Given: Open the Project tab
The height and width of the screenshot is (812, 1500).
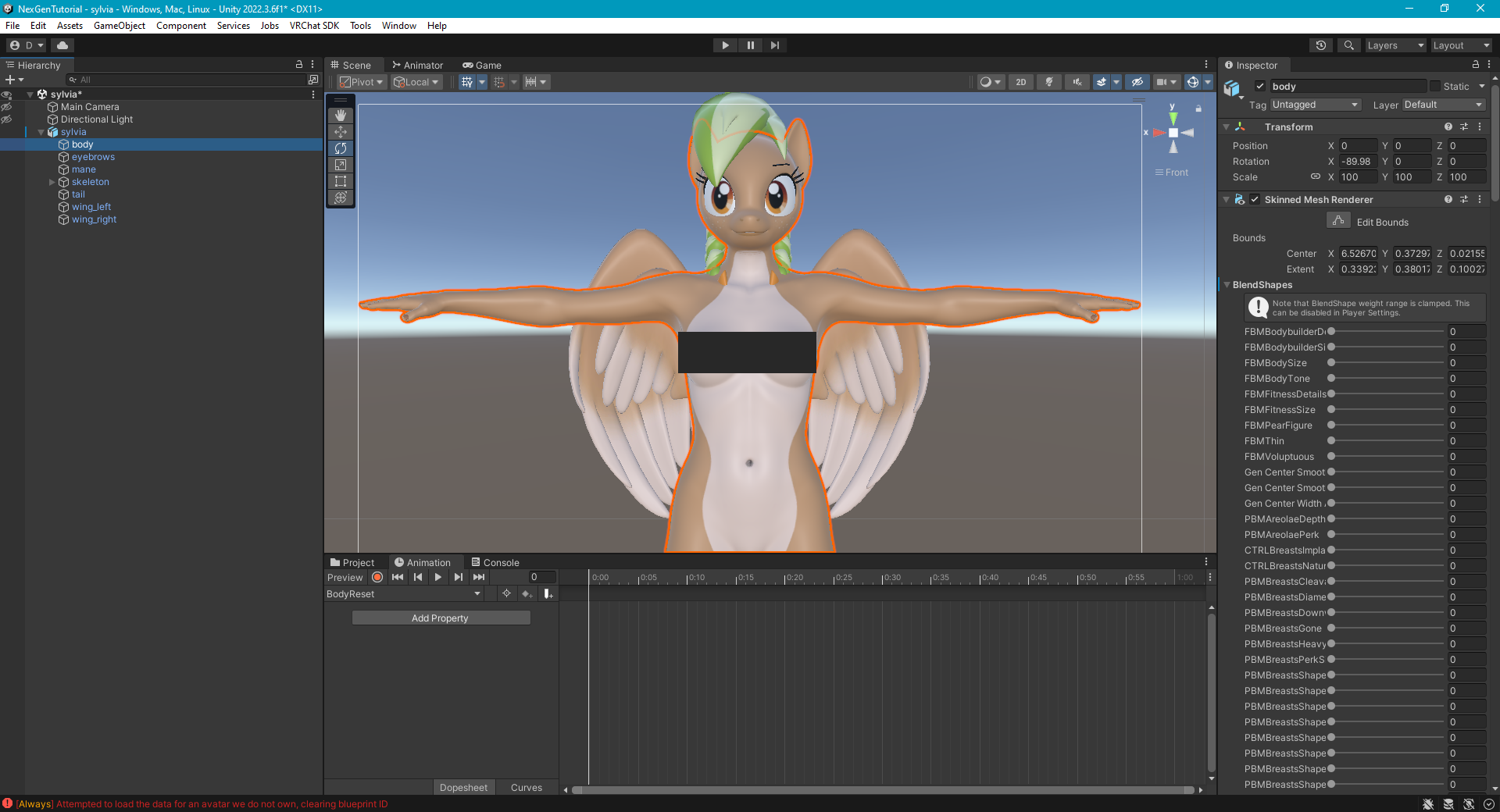Looking at the screenshot, I should click(x=352, y=562).
